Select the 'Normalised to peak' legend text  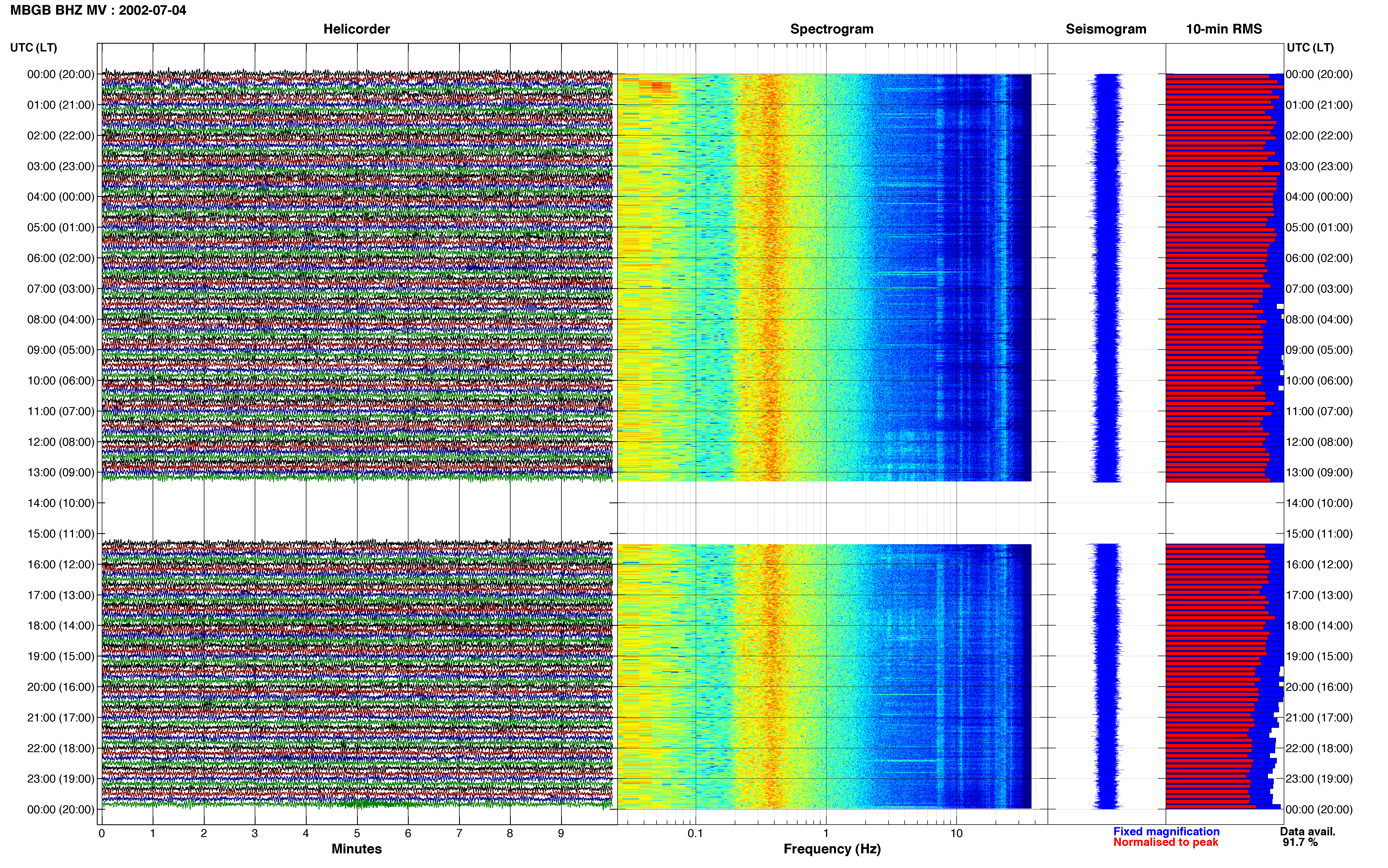1165,842
